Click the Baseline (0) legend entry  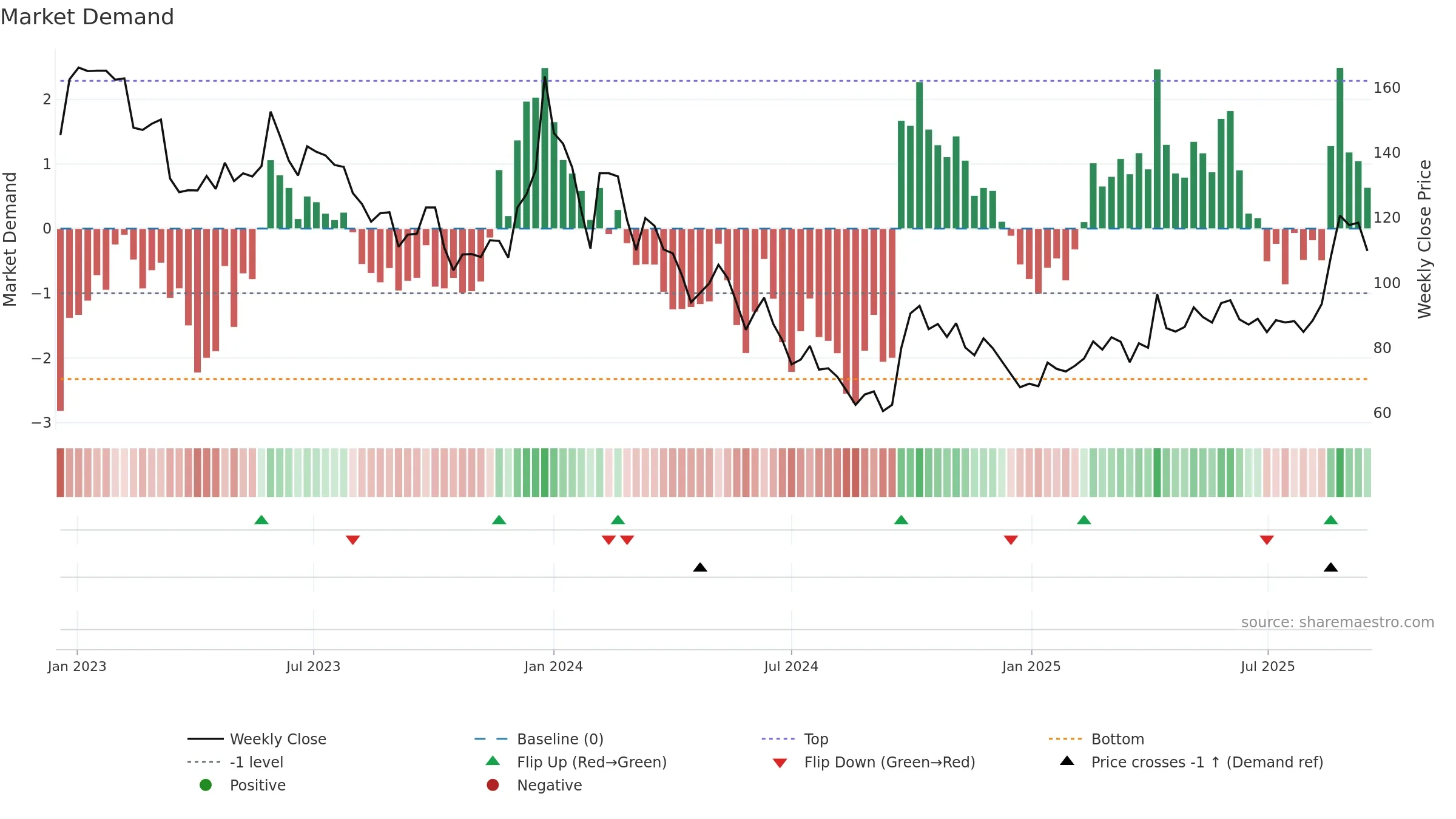tap(539, 739)
